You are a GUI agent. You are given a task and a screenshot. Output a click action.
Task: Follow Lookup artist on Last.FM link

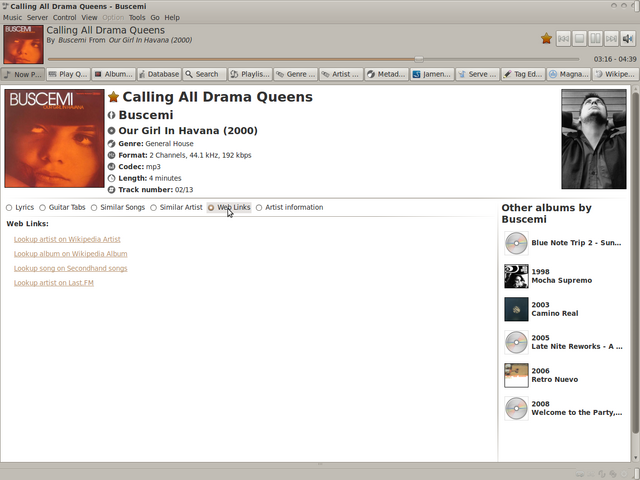tap(53, 283)
